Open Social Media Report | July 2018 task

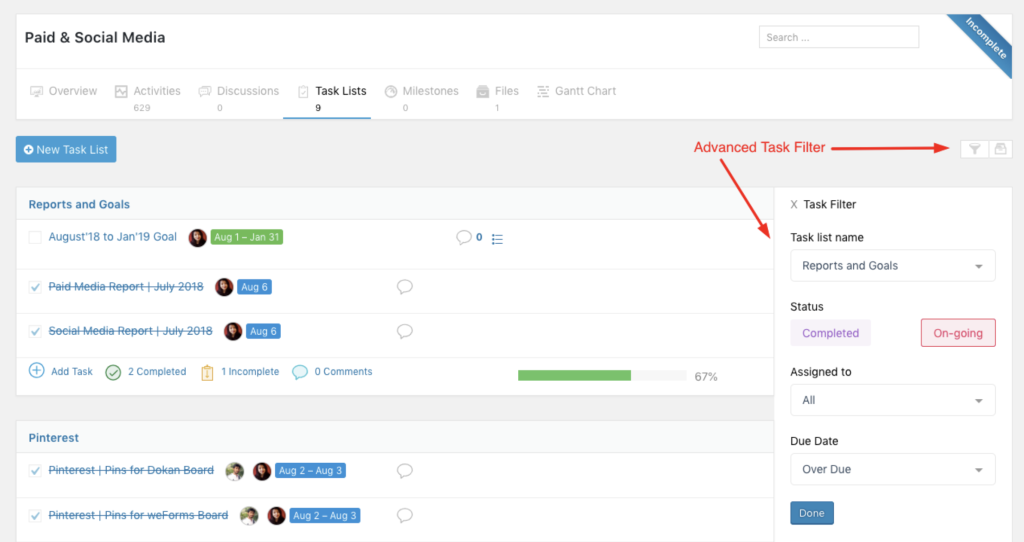131,331
